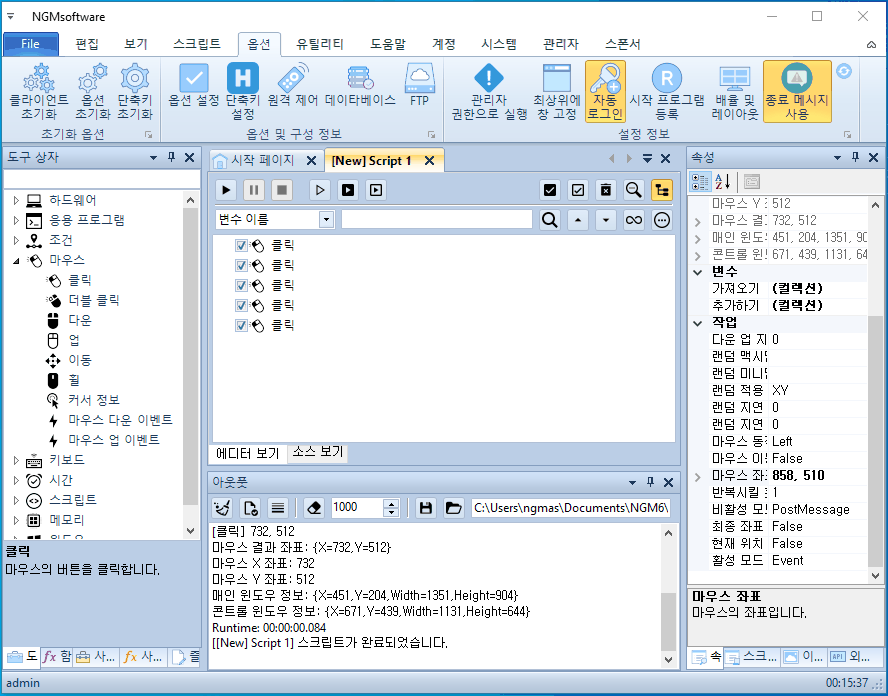Image resolution: width=888 pixels, height=696 pixels.
Task: Click the refresh icon in ribbon corner
Action: click(x=844, y=71)
